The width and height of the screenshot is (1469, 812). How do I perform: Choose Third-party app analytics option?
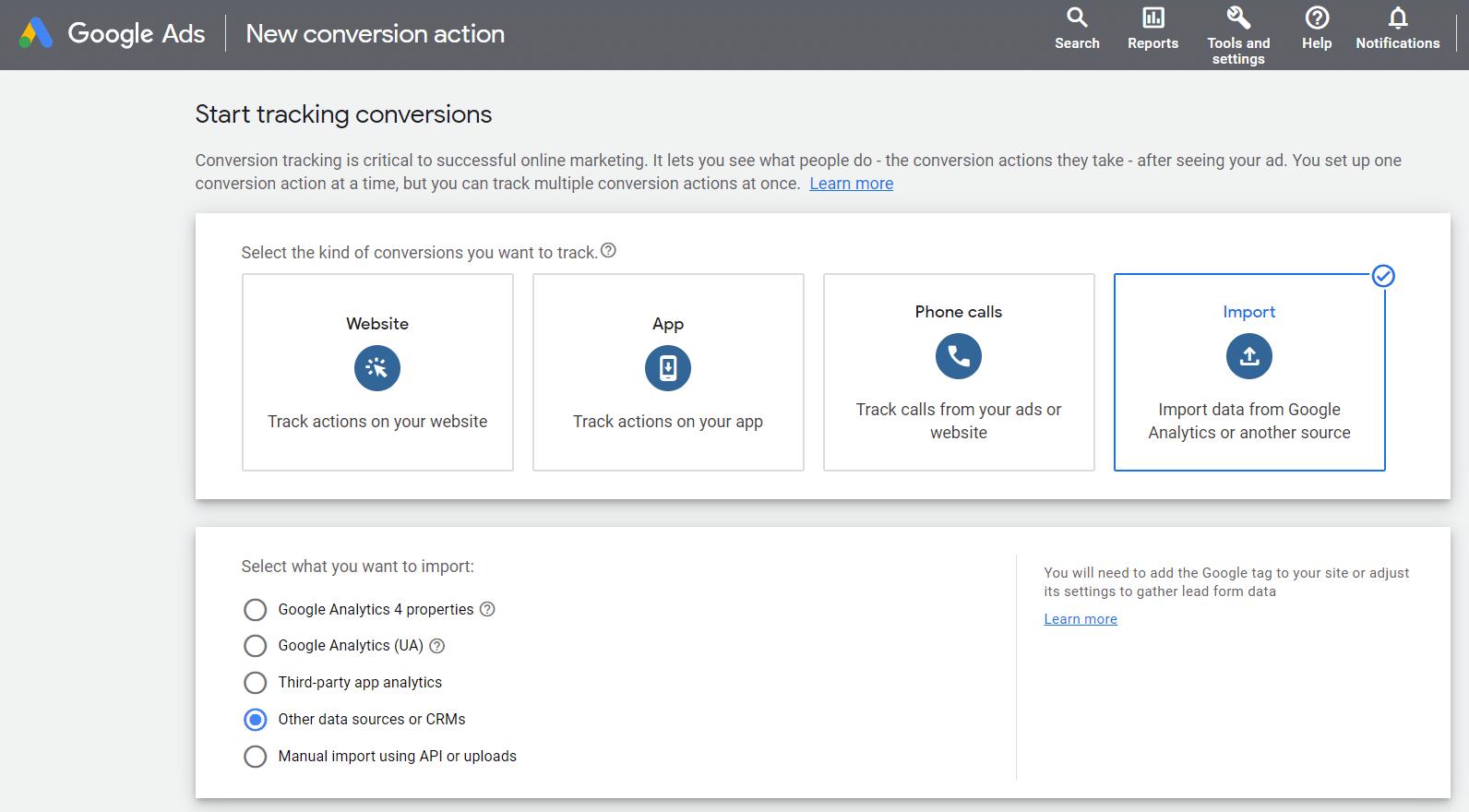tap(256, 683)
